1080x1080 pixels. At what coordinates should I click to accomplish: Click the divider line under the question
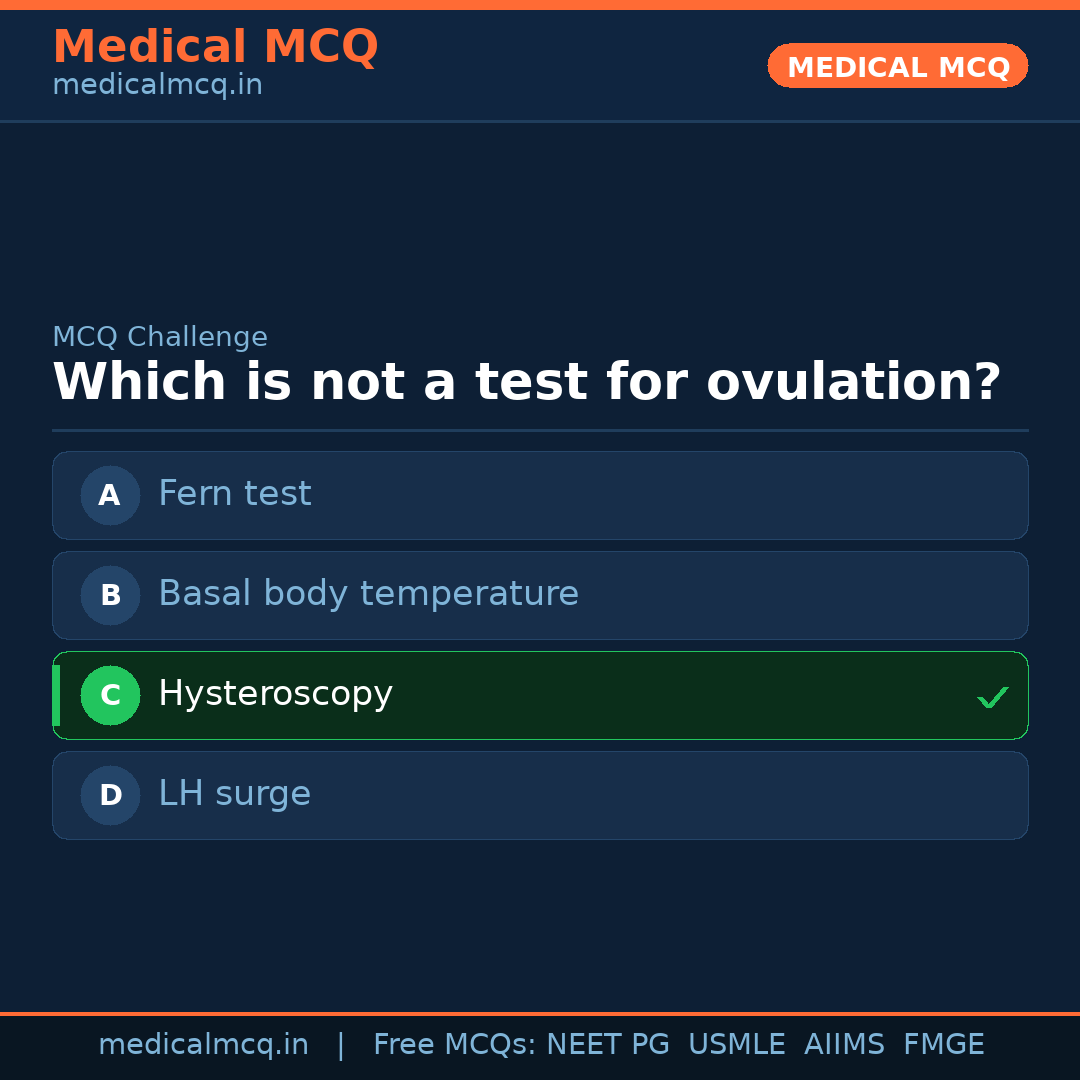click(540, 430)
